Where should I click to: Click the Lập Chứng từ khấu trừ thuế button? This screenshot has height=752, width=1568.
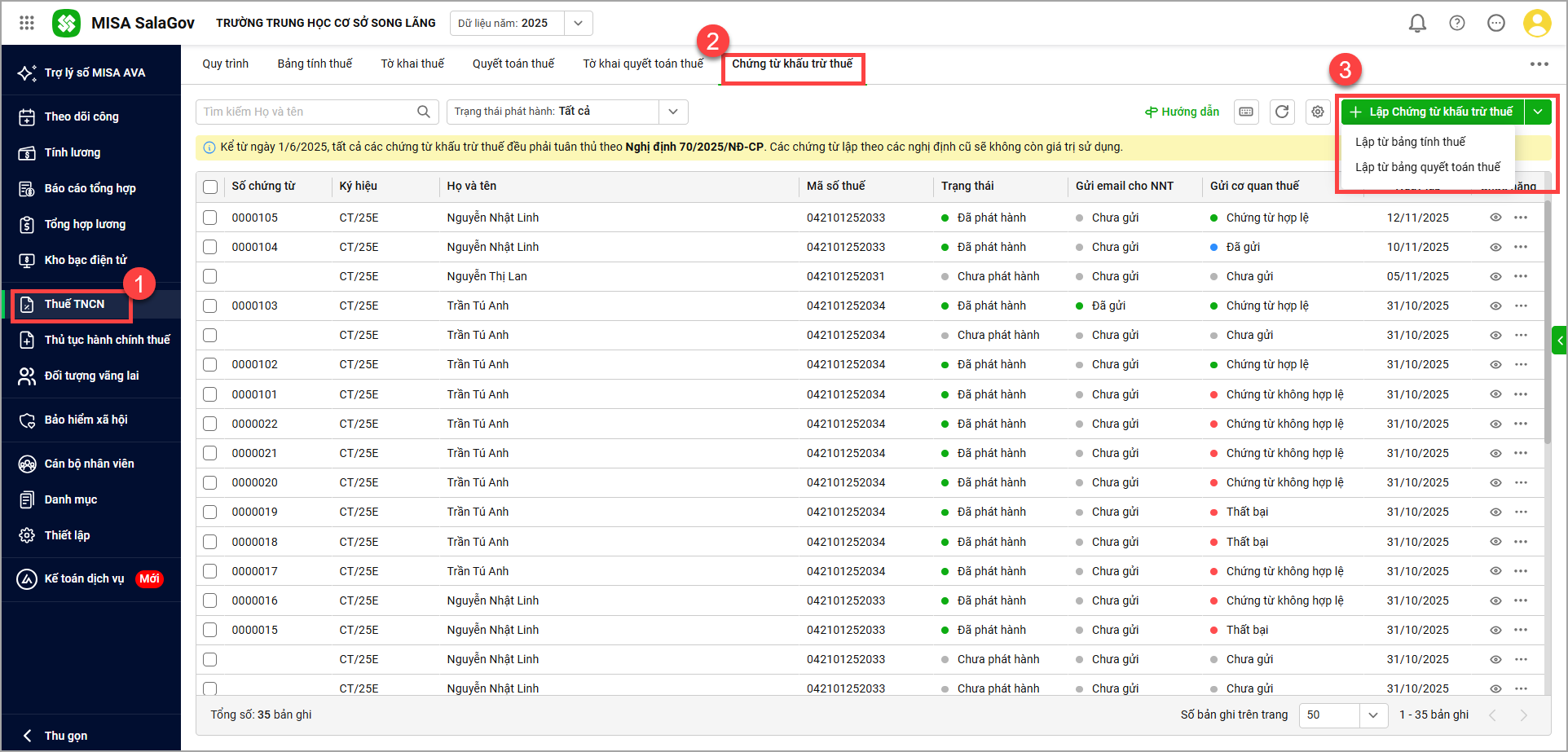pyautogui.click(x=1432, y=112)
